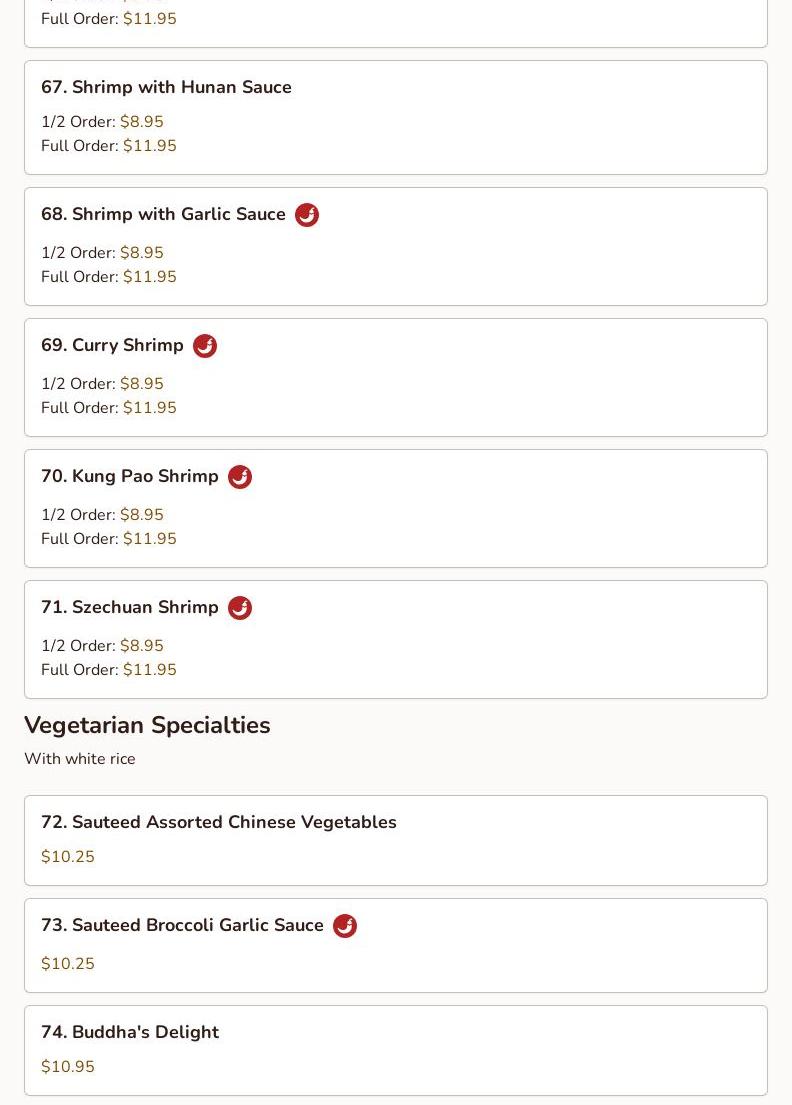Click Full Order price for Szechuan Shrimp
Image resolution: width=792 pixels, height=1105 pixels.
pyautogui.click(x=149, y=670)
